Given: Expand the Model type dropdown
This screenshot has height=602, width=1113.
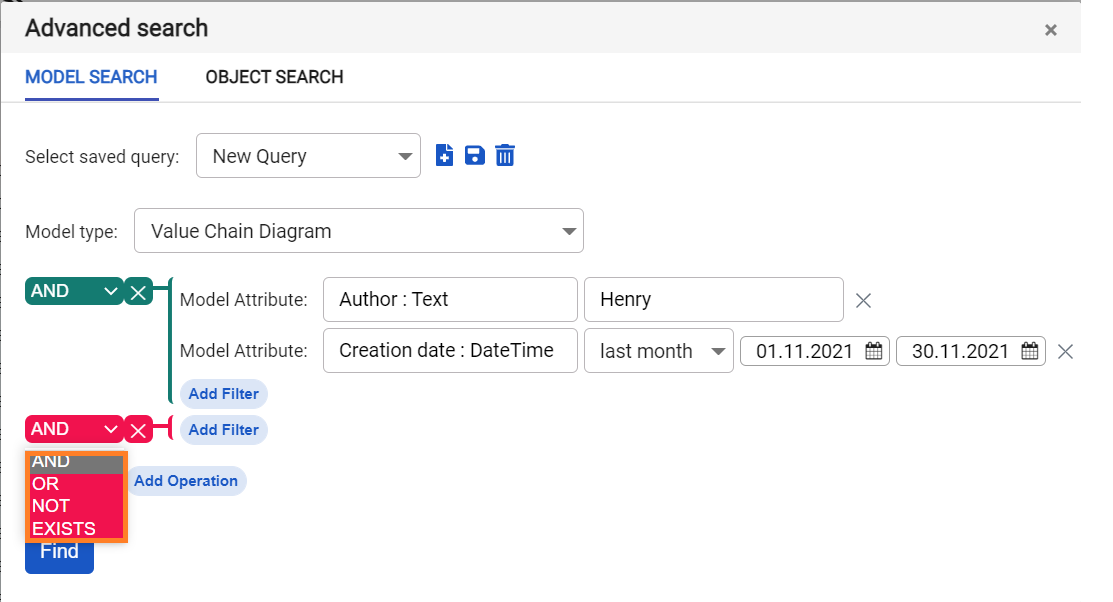Looking at the screenshot, I should click(x=358, y=231).
